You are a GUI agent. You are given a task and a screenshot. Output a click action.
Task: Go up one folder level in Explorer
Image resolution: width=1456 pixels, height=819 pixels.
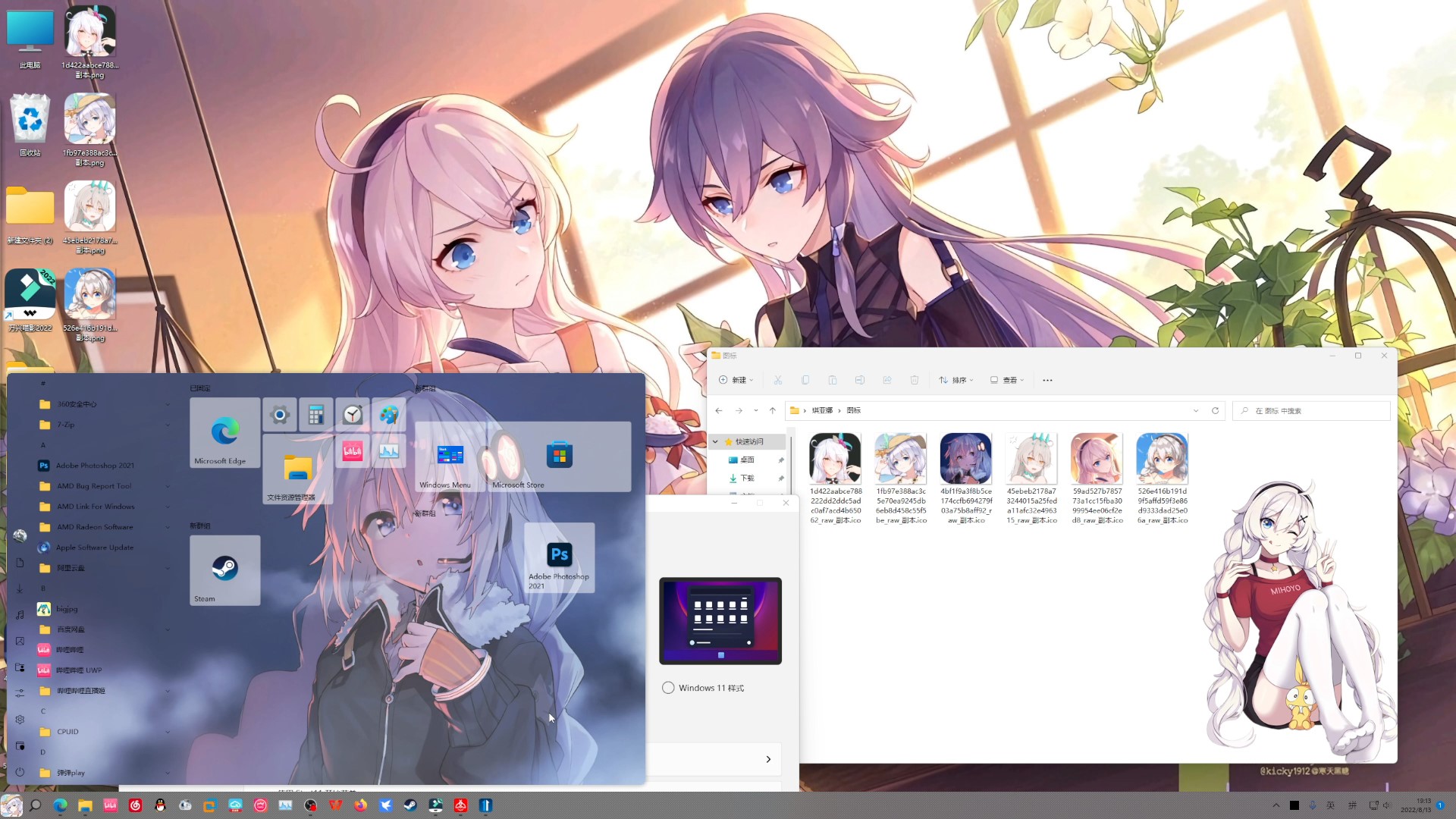coord(773,410)
